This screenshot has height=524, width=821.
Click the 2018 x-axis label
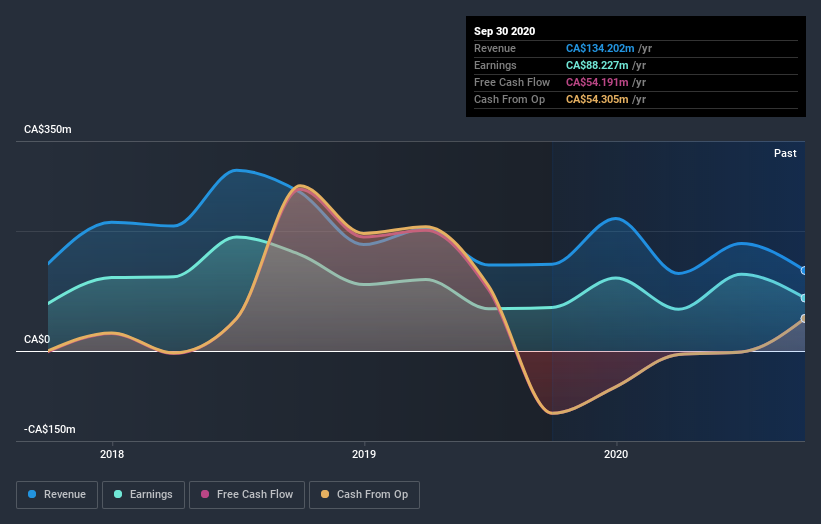pos(112,454)
